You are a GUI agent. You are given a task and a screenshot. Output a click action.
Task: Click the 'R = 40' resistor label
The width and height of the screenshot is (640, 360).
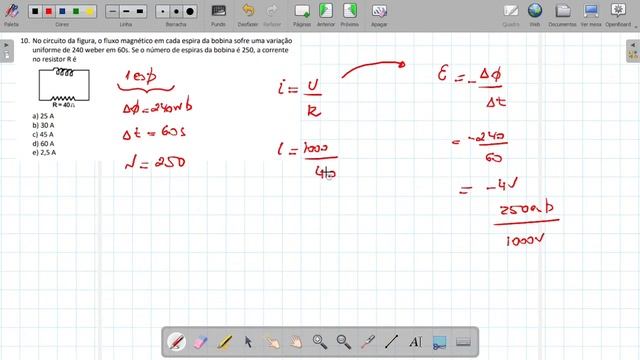pyautogui.click(x=64, y=105)
